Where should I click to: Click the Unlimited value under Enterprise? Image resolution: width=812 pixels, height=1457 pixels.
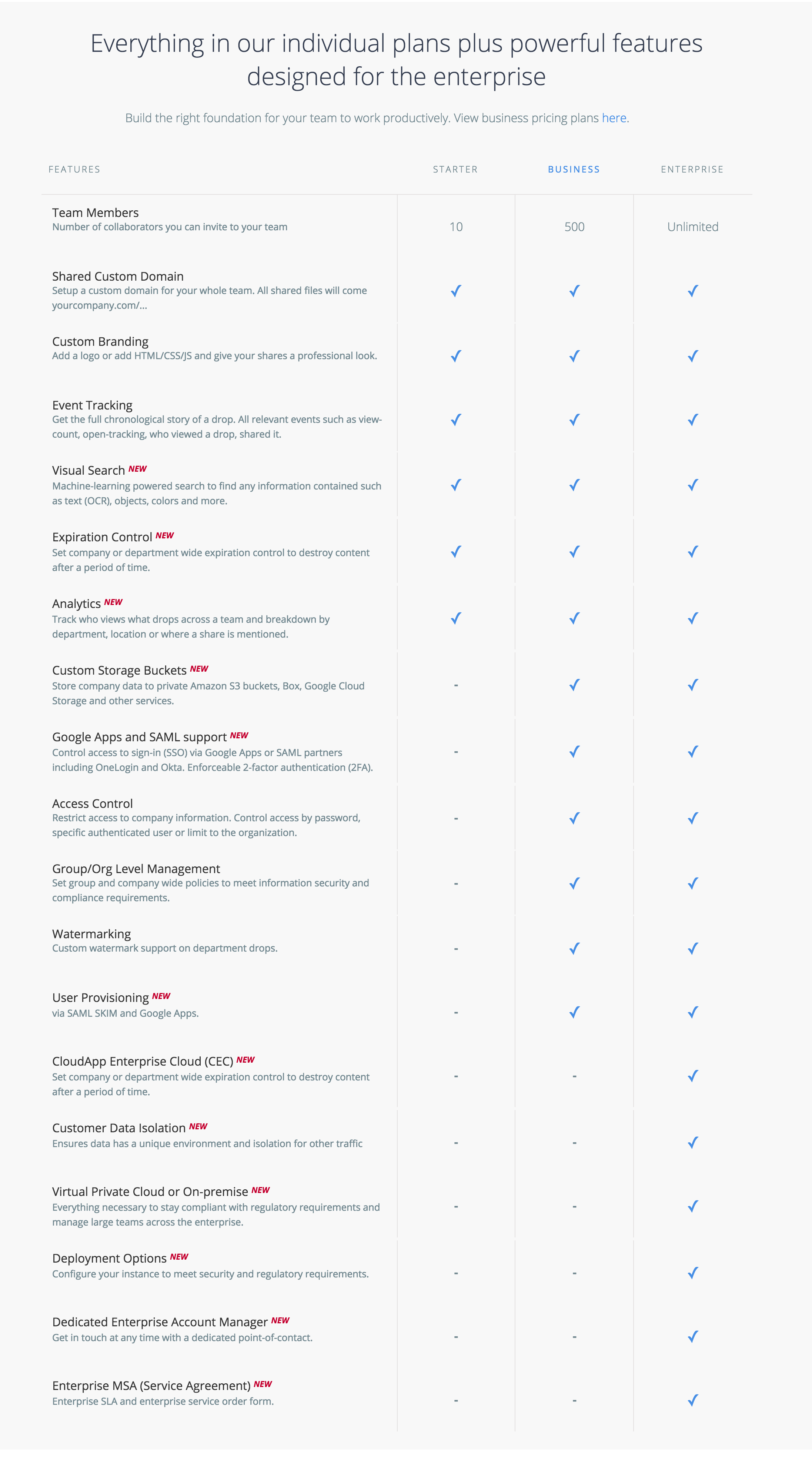coord(693,227)
